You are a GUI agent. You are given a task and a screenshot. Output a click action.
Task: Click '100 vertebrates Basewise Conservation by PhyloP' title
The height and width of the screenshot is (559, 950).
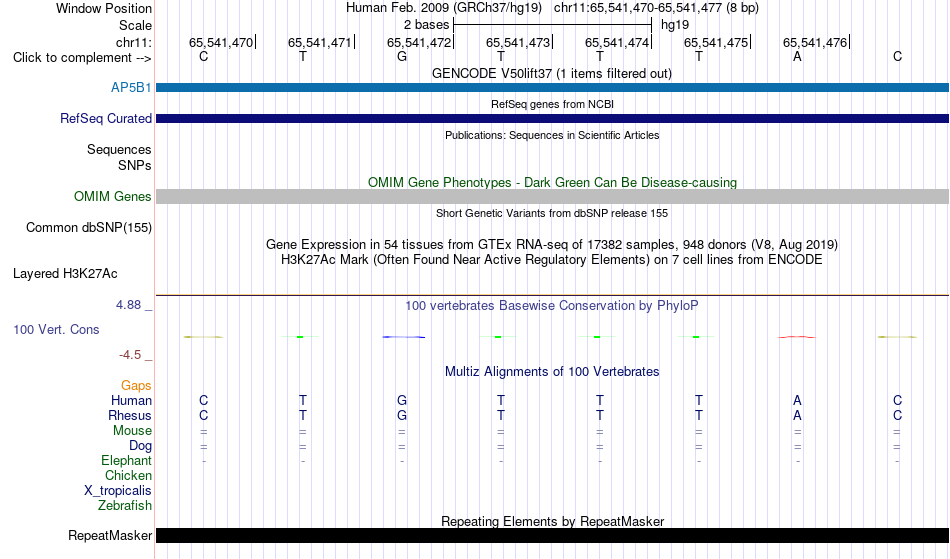pyautogui.click(x=552, y=305)
